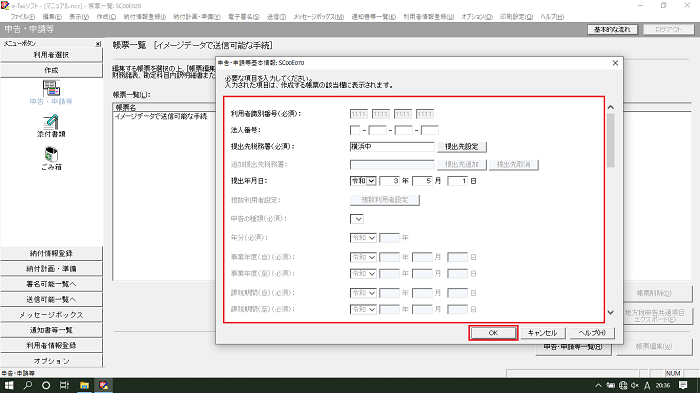Image resolution: width=700 pixels, height=393 pixels.
Task: Open the 課税期間(至) era dropdown
Action: point(363,309)
